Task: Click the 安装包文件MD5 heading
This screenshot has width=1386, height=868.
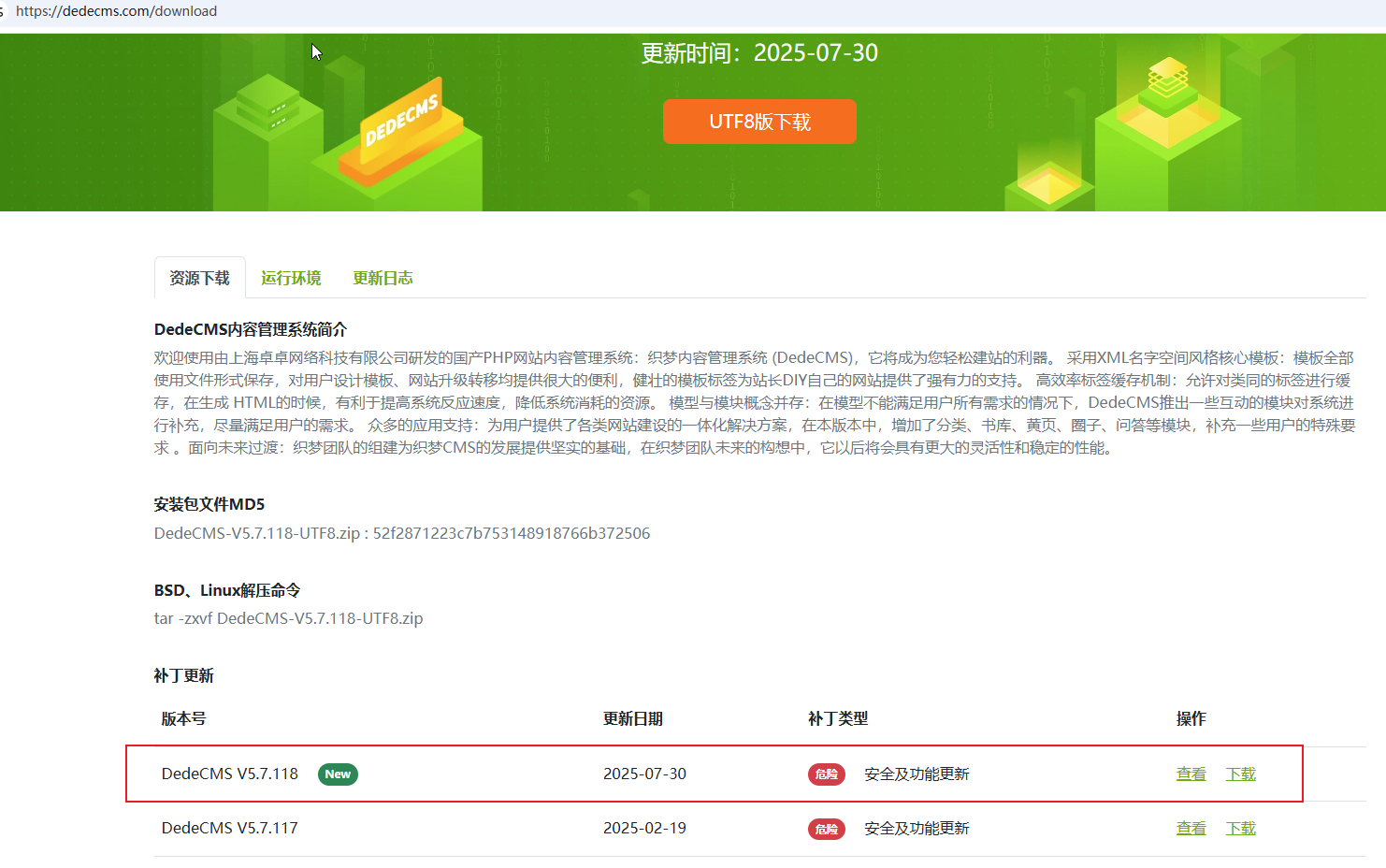Action: 209,504
